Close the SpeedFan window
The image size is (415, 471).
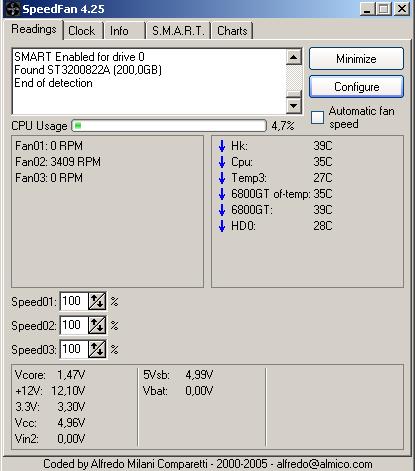coord(402,9)
